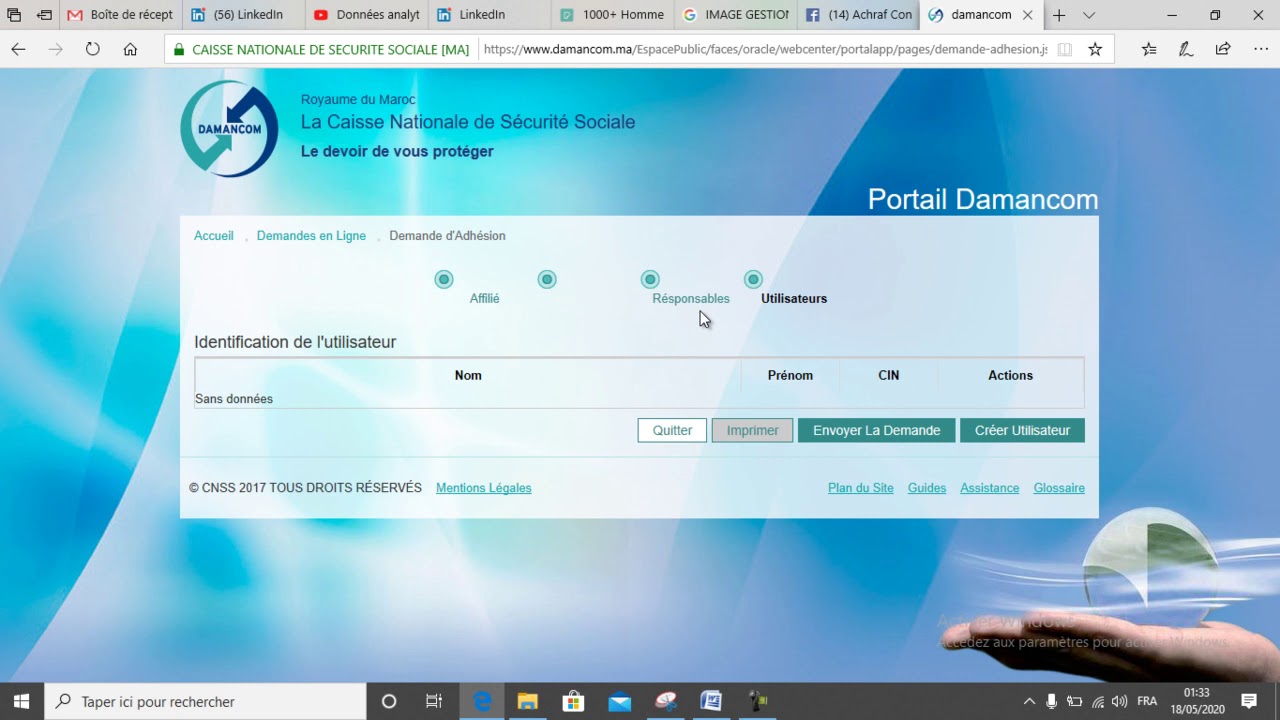Reload the page with the refresh icon
Screen dimensions: 1280x720
(x=93, y=49)
